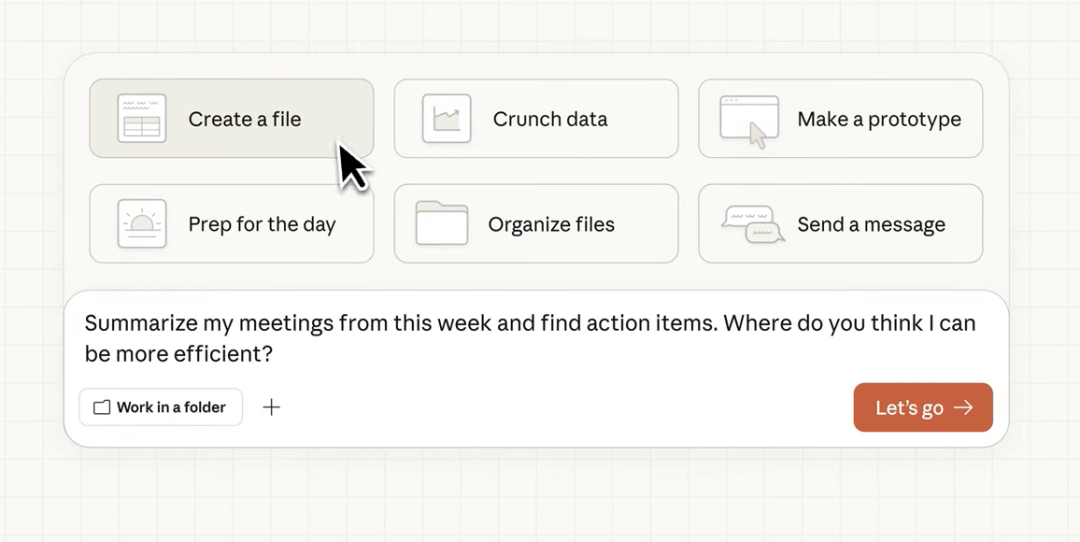Click the small folder icon in Work in a folder
The image size is (1080, 542).
point(101,407)
